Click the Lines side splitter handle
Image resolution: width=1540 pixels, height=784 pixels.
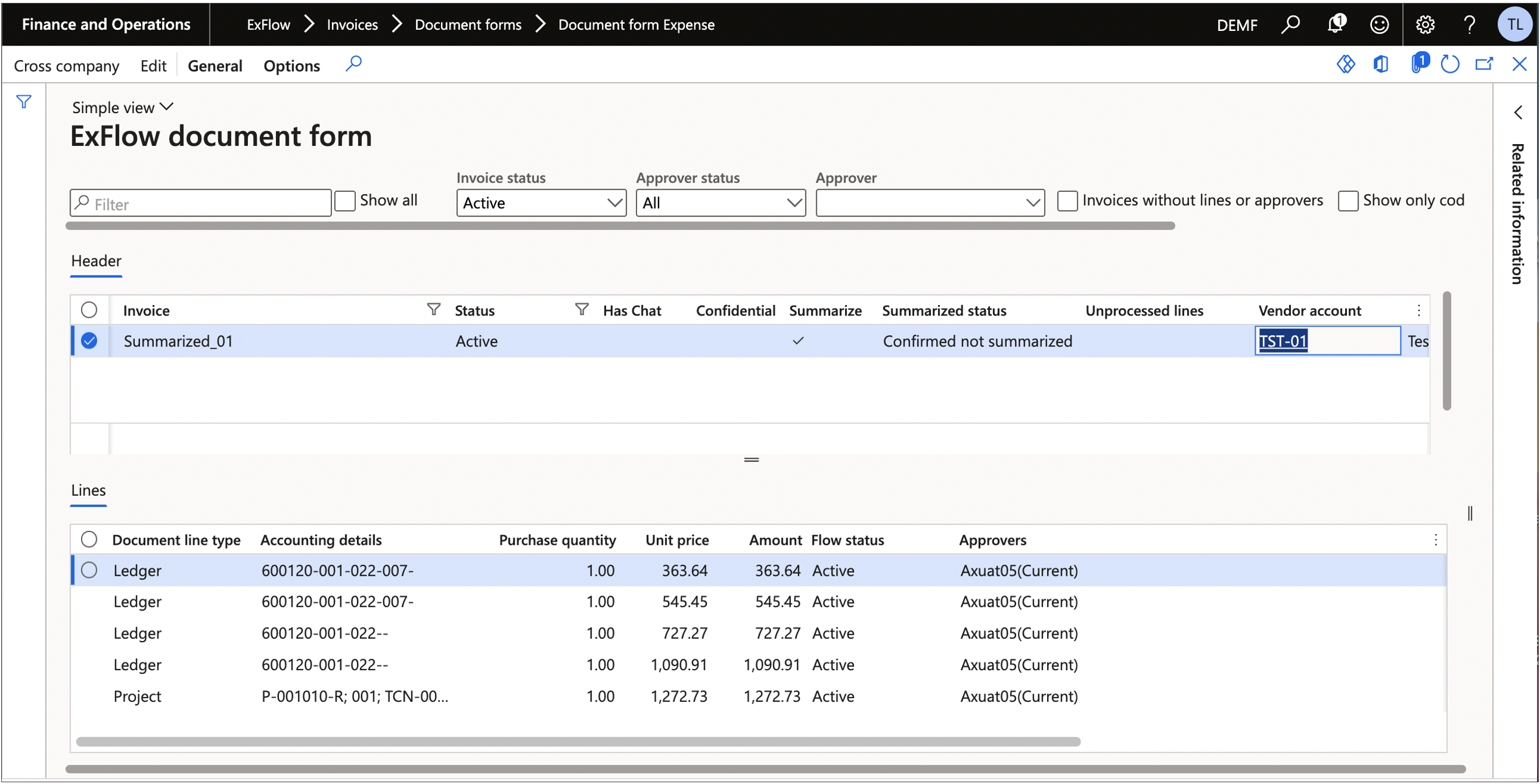[x=1470, y=514]
